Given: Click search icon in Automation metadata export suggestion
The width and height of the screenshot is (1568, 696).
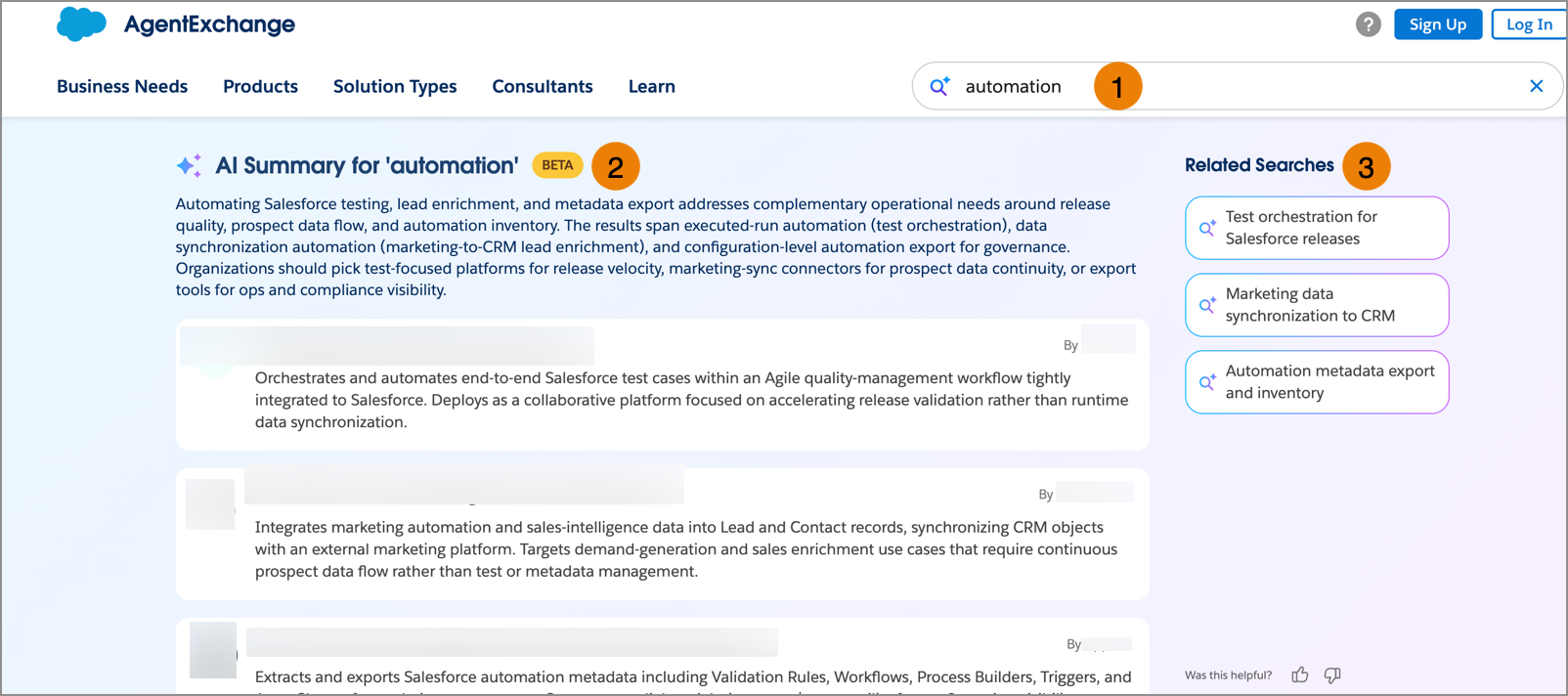Looking at the screenshot, I should [x=1207, y=382].
